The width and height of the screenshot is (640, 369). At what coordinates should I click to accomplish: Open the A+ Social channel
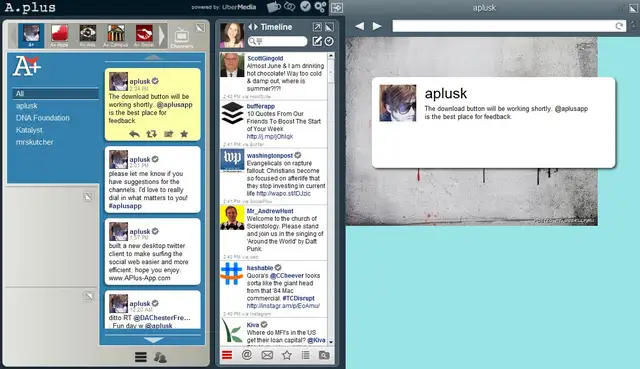click(144, 35)
